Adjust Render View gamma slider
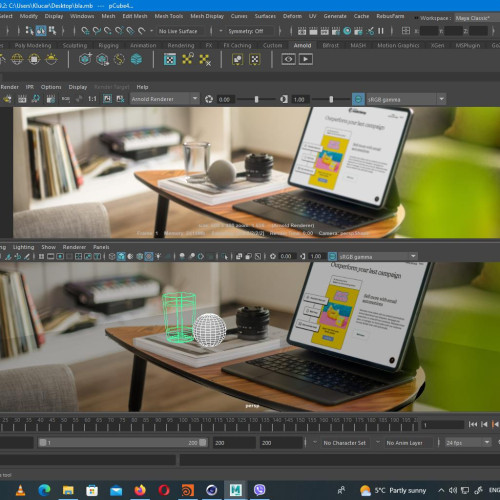500x500 pixels. coord(331,99)
